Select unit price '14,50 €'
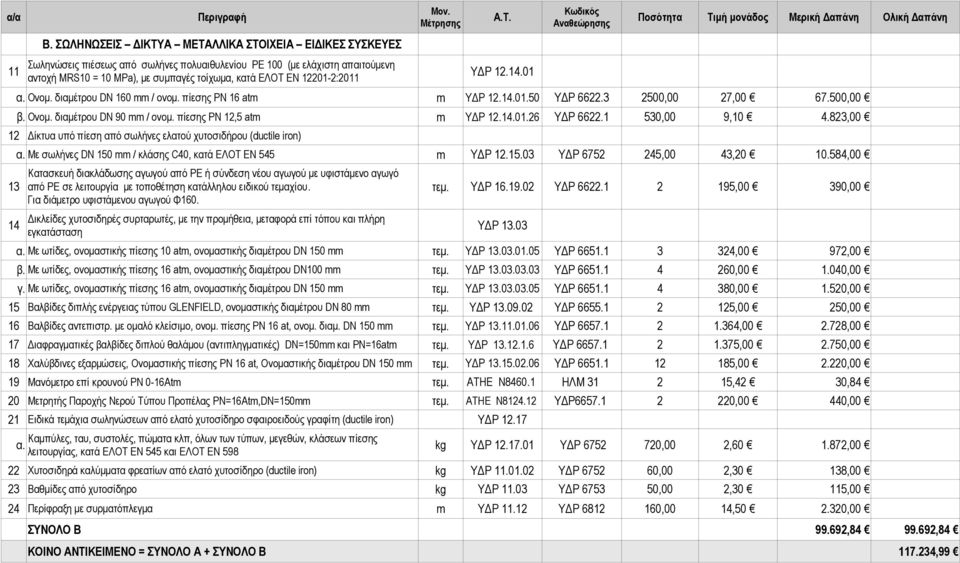 pyautogui.click(x=738, y=509)
